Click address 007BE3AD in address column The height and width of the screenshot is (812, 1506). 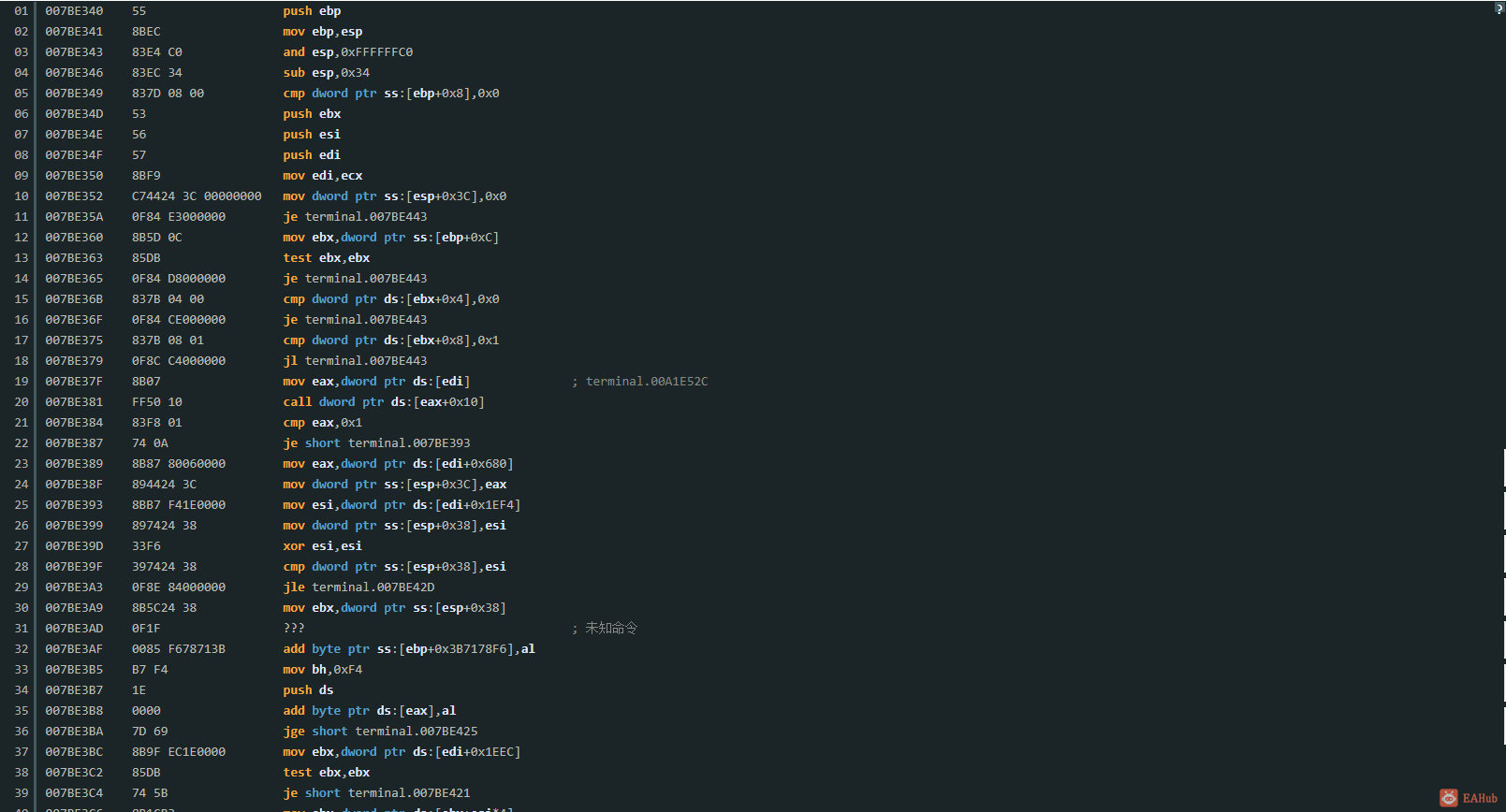[74, 629]
